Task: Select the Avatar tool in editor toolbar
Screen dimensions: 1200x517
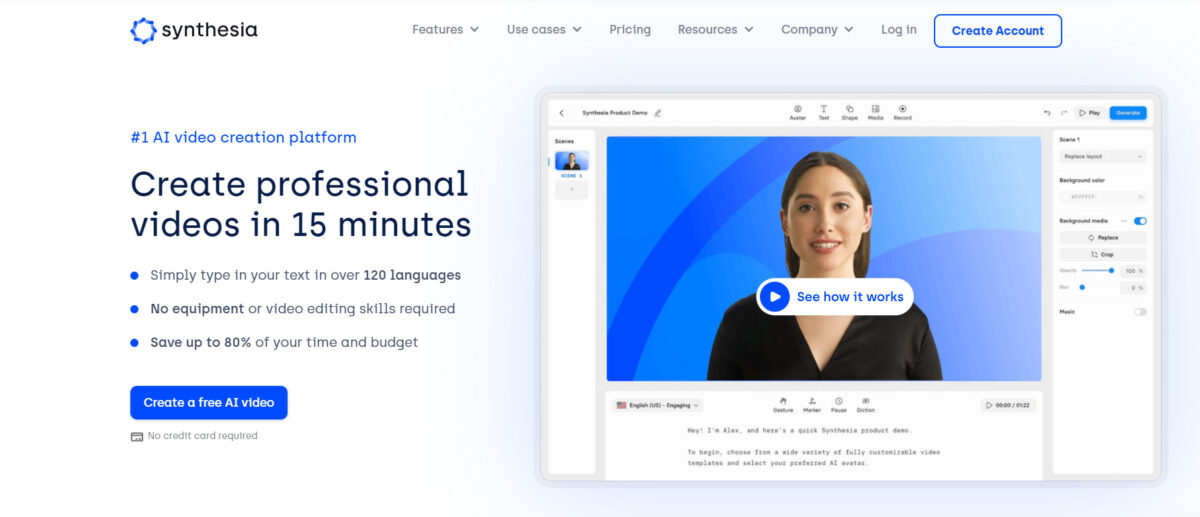Action: pyautogui.click(x=798, y=112)
